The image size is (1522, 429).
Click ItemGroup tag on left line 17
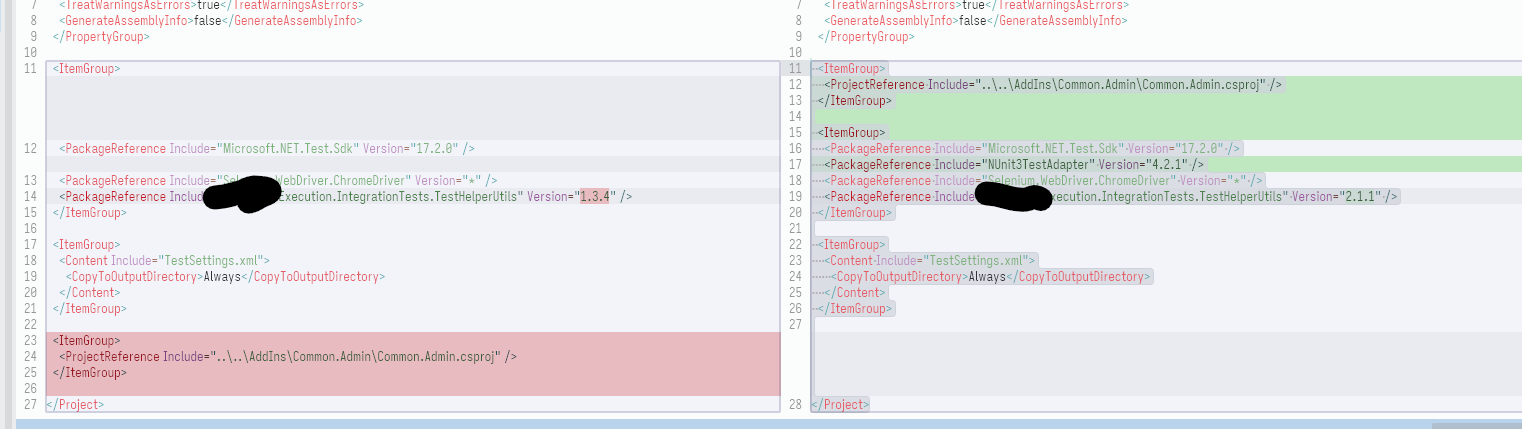86,245
